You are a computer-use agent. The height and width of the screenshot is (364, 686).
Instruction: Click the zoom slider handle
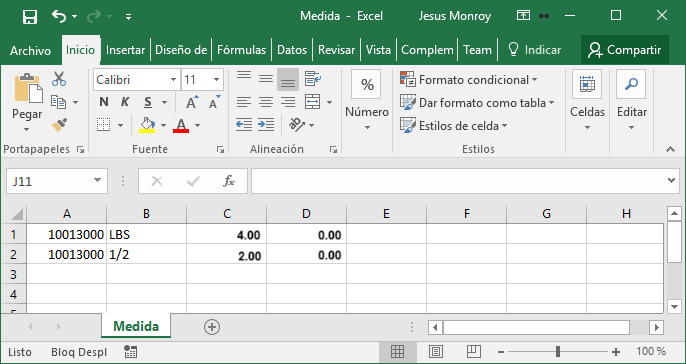coord(558,351)
